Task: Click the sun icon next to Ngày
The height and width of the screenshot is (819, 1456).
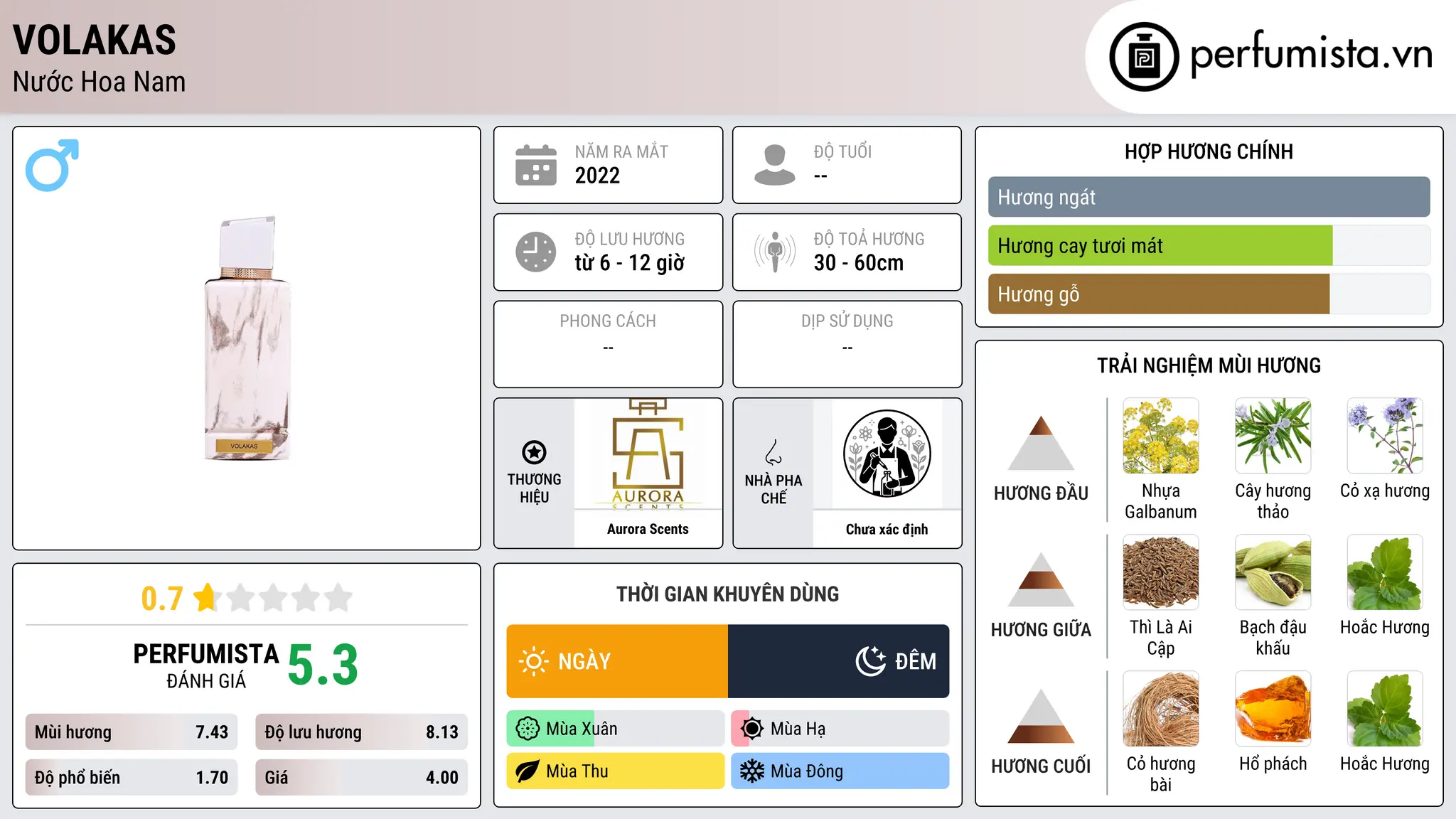Action: pos(533,661)
